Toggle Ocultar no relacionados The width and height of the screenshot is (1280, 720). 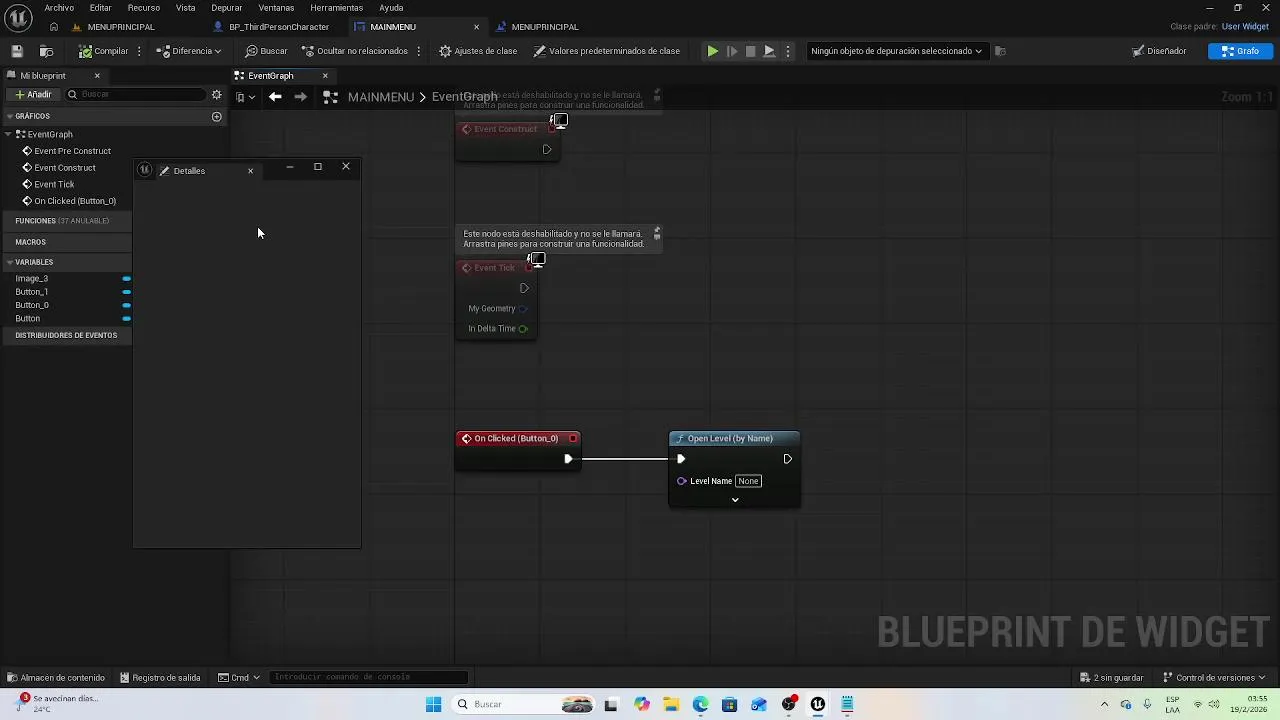[x=355, y=51]
